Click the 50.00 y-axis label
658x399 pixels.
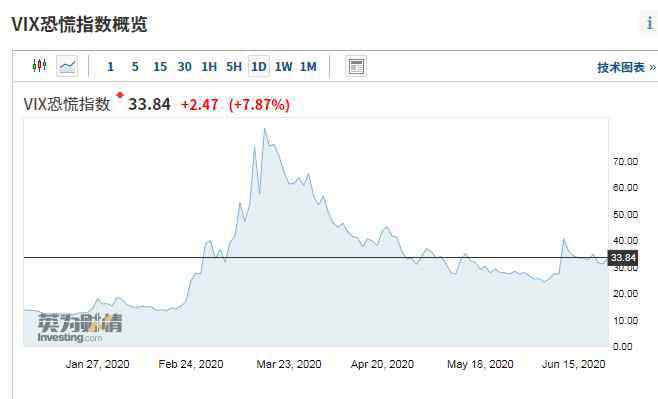tap(626, 214)
